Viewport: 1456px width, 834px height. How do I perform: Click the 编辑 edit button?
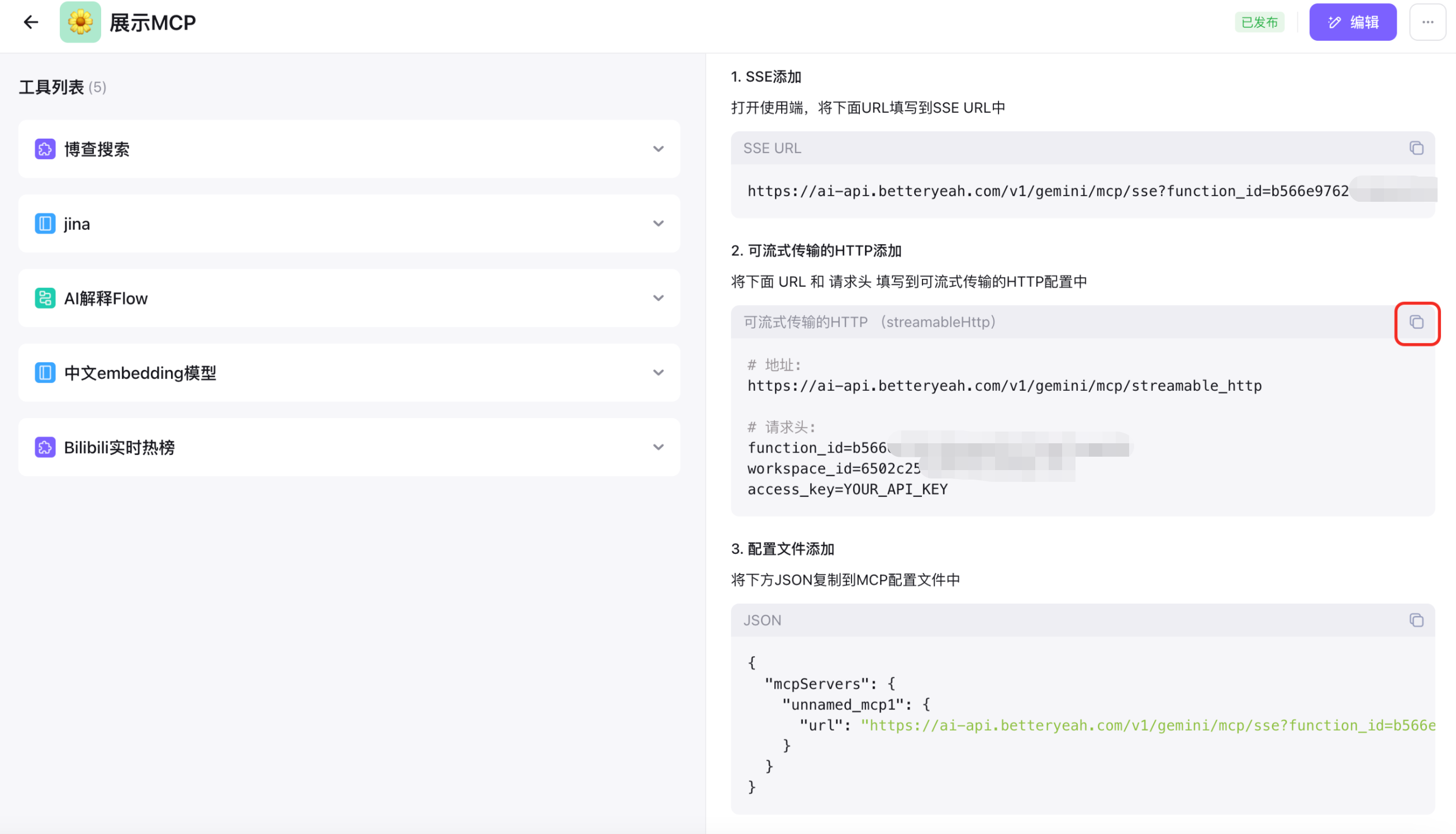(1353, 22)
